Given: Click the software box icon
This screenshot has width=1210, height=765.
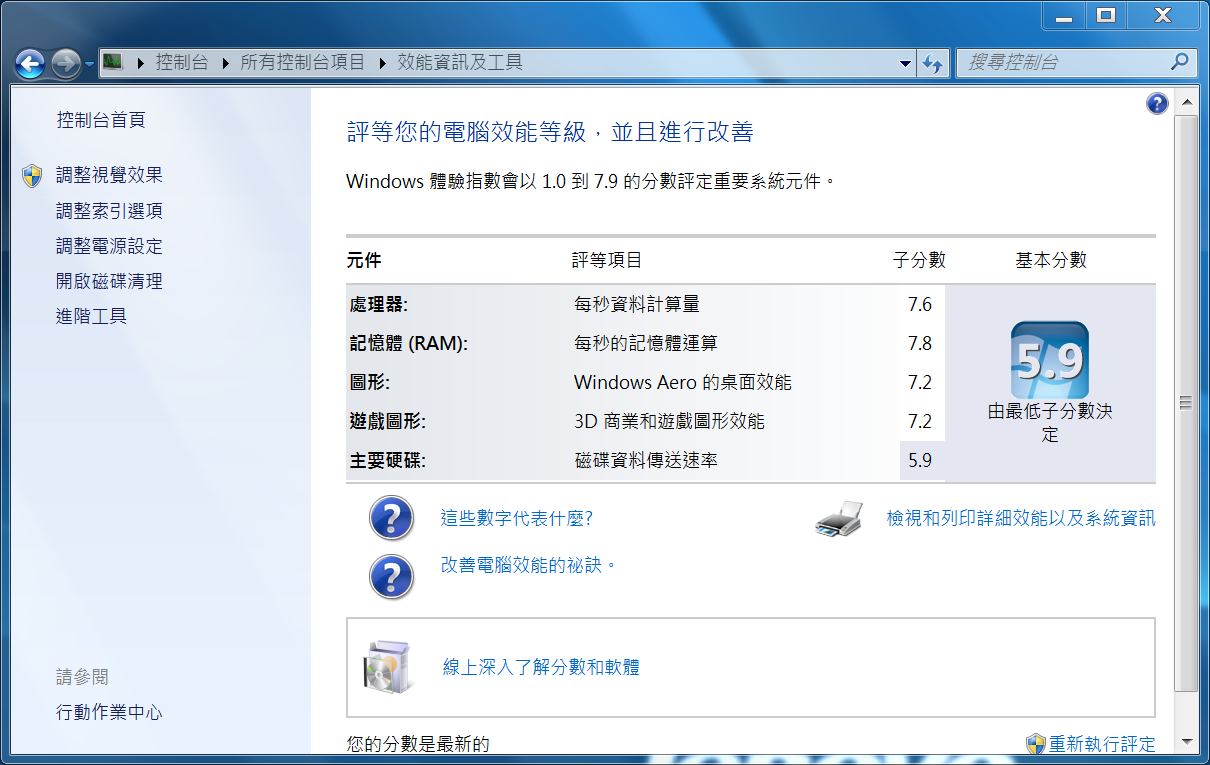Looking at the screenshot, I should point(387,667).
